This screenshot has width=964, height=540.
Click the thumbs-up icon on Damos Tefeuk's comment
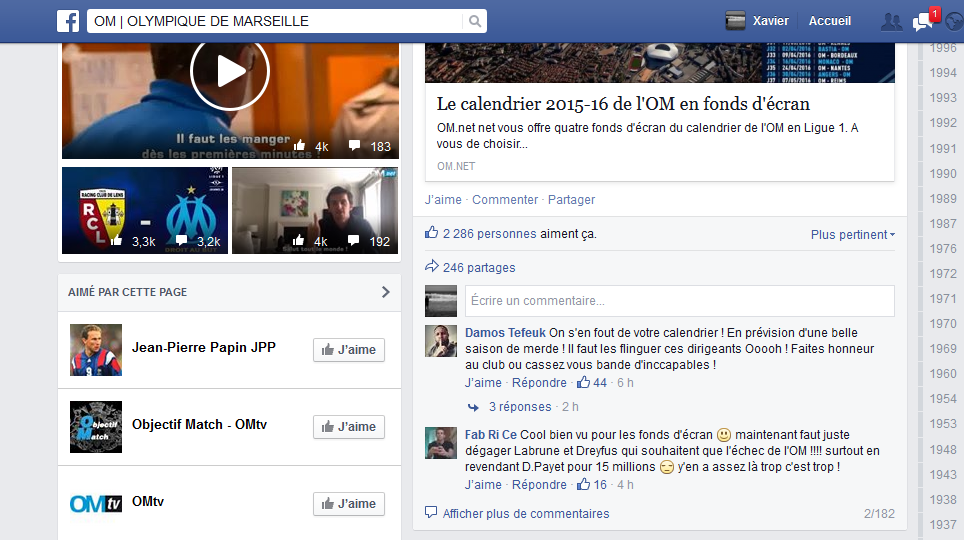(584, 383)
